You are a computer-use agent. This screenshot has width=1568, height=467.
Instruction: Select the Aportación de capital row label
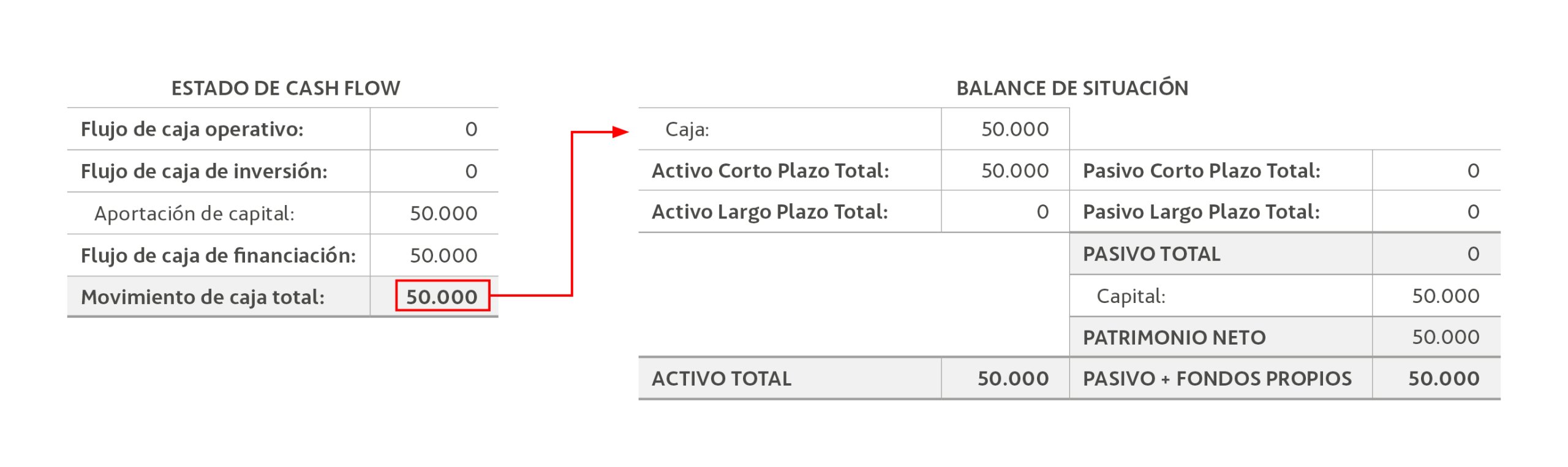[194, 214]
